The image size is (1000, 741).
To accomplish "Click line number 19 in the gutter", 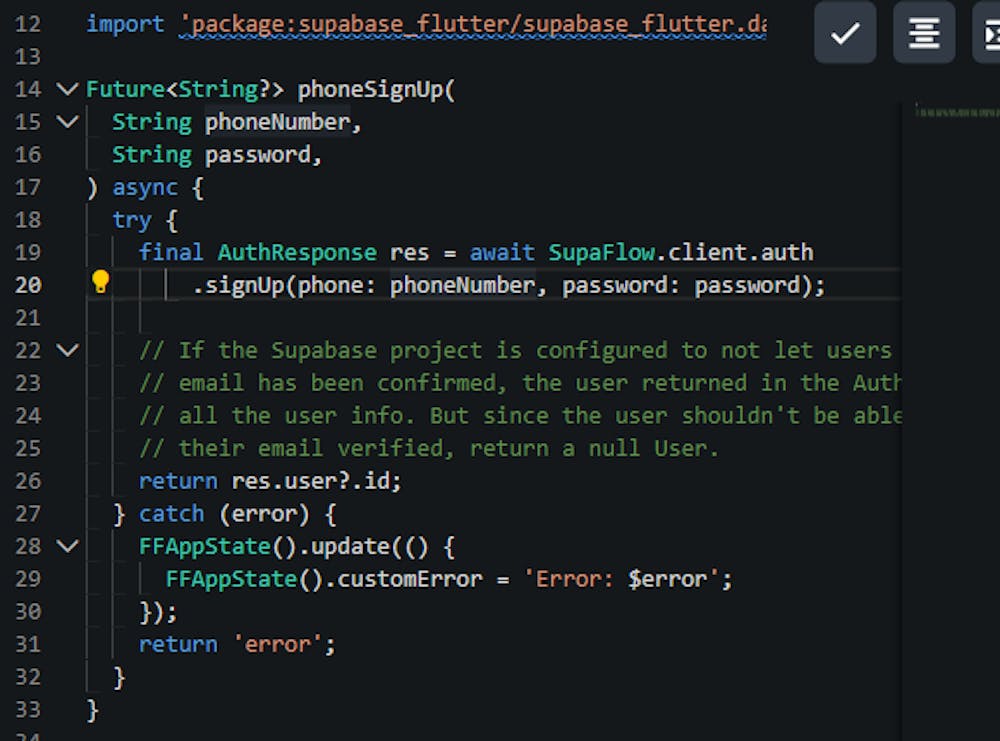I will 29,252.
